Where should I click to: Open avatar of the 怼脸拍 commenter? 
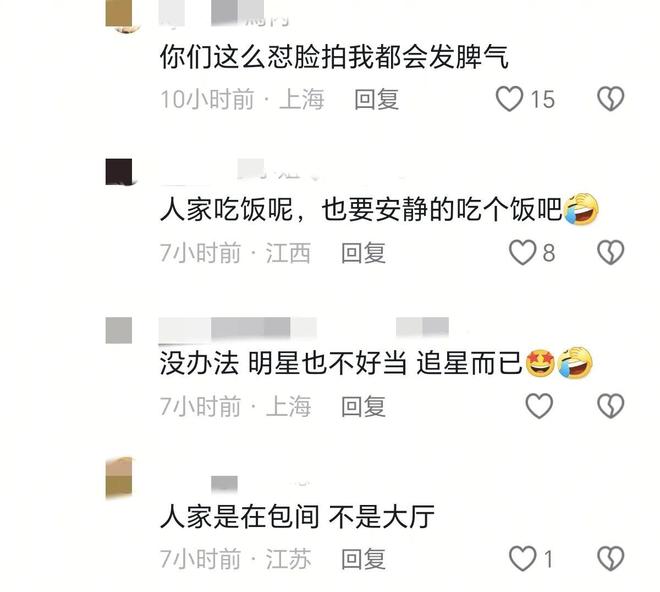click(x=119, y=16)
